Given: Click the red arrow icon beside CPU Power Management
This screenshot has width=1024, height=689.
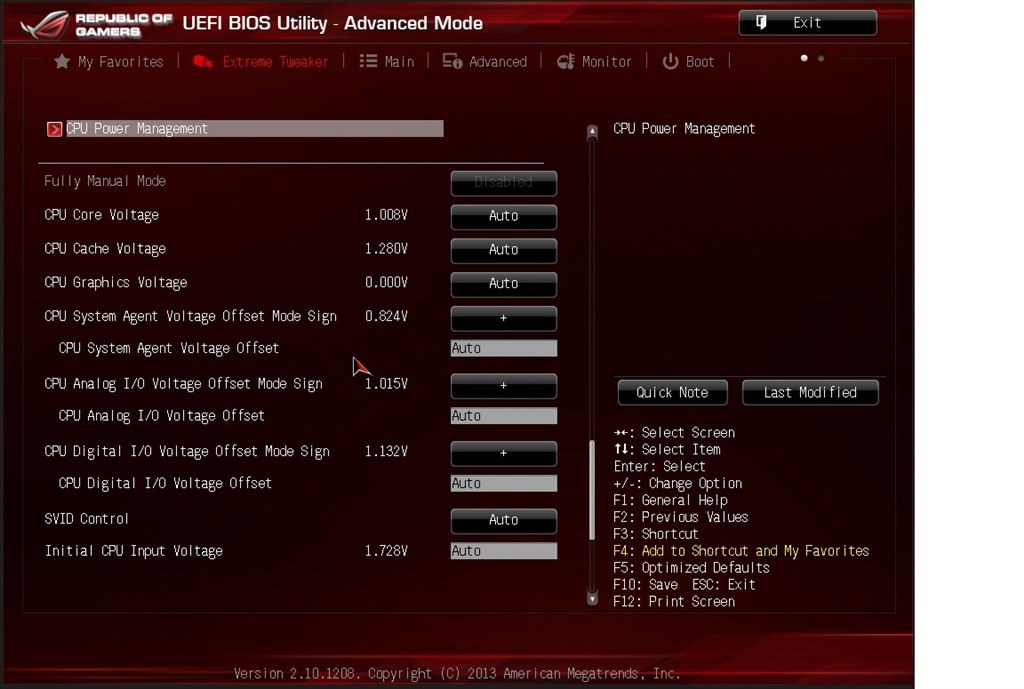Looking at the screenshot, I should [54, 129].
